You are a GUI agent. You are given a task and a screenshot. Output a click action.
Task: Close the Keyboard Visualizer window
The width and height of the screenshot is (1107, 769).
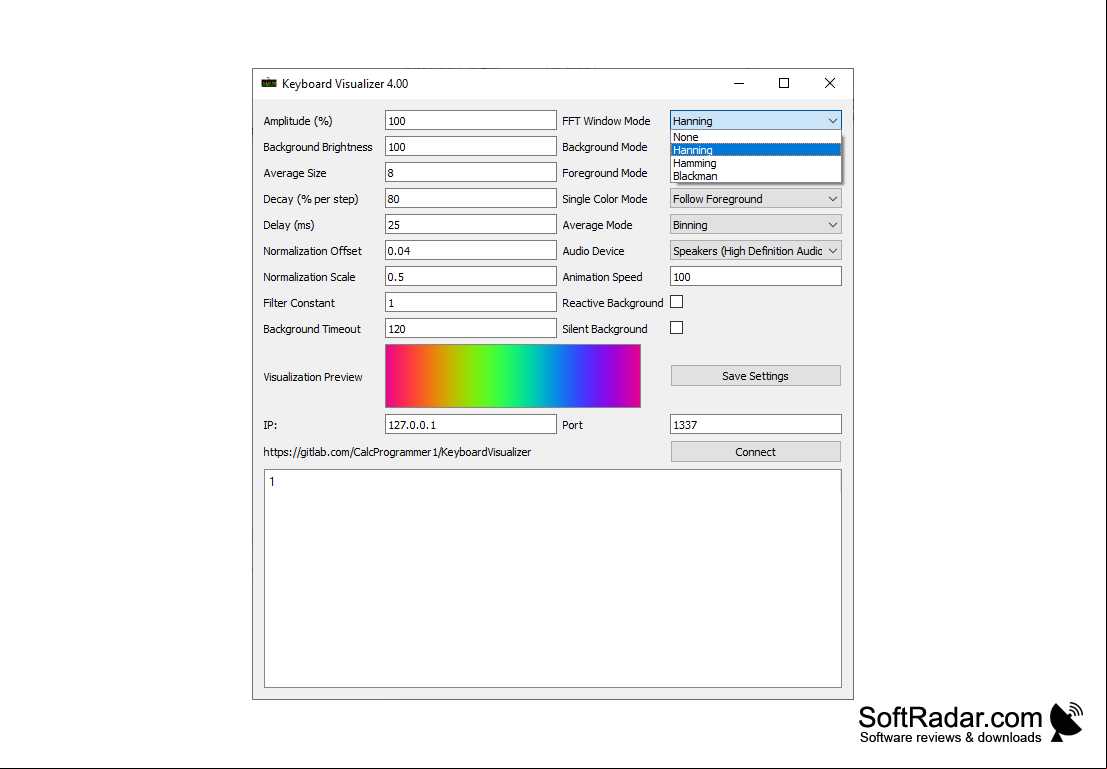click(830, 83)
